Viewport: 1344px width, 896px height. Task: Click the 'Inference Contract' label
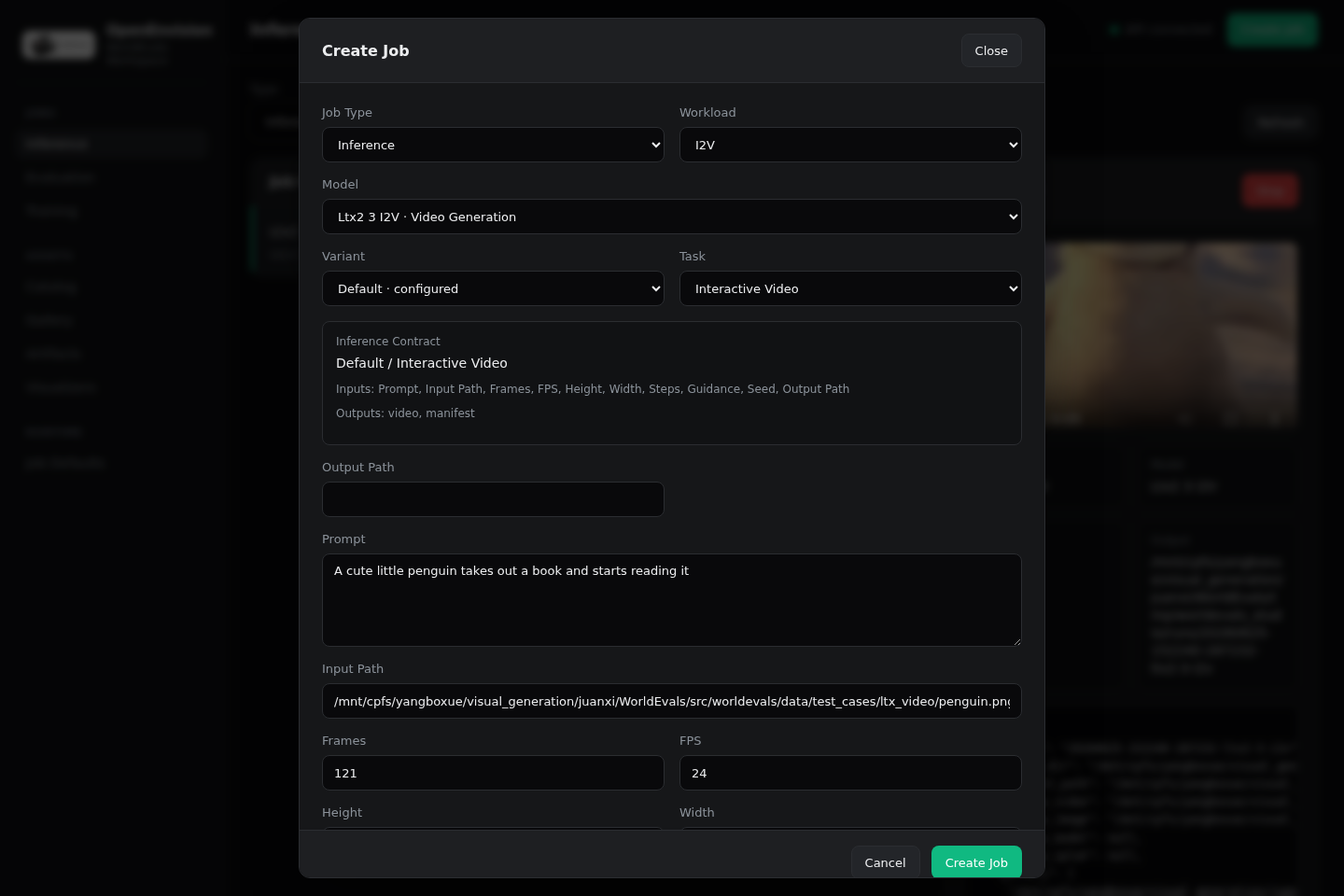388,342
